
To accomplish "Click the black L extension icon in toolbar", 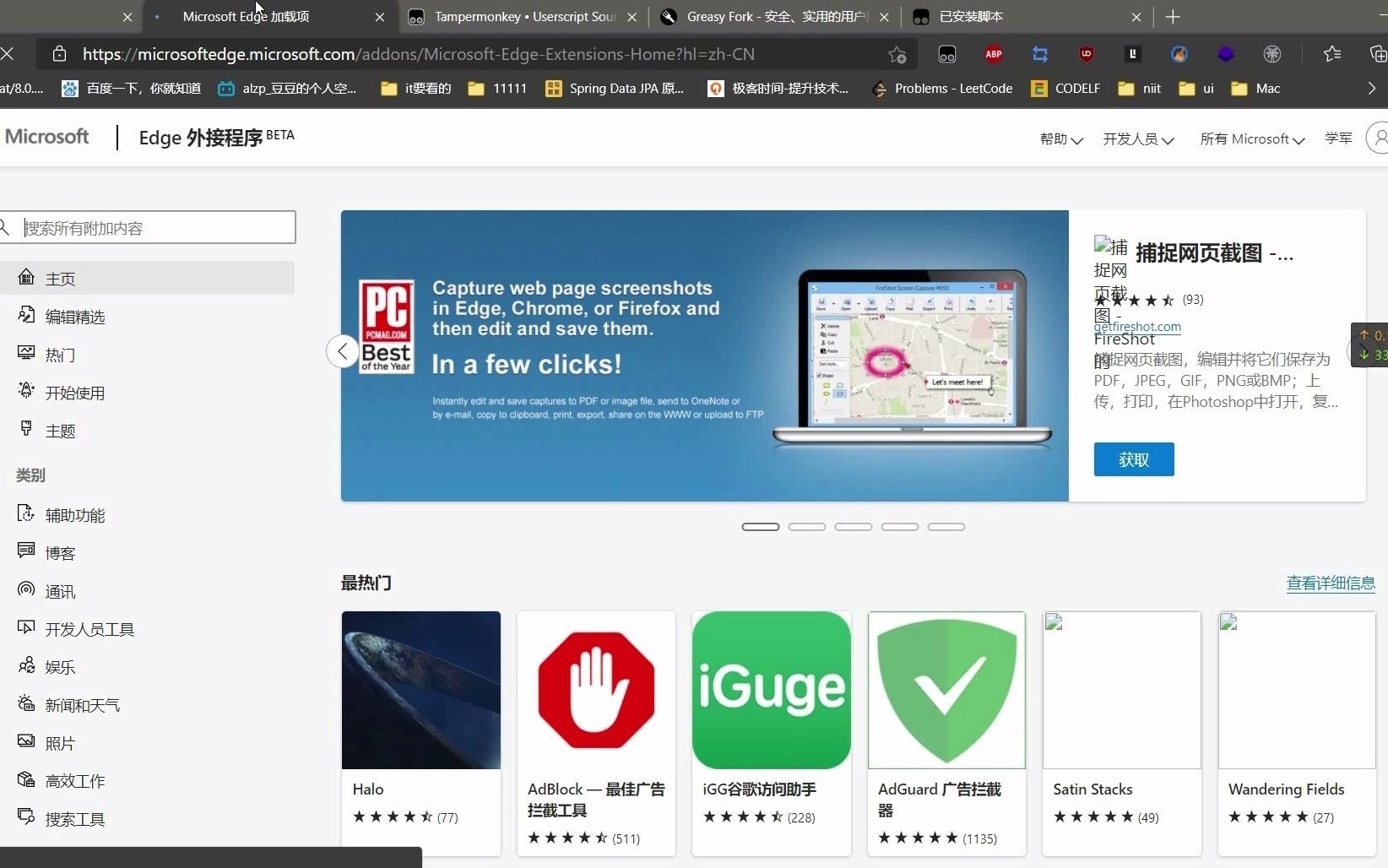I will click(x=1133, y=54).
